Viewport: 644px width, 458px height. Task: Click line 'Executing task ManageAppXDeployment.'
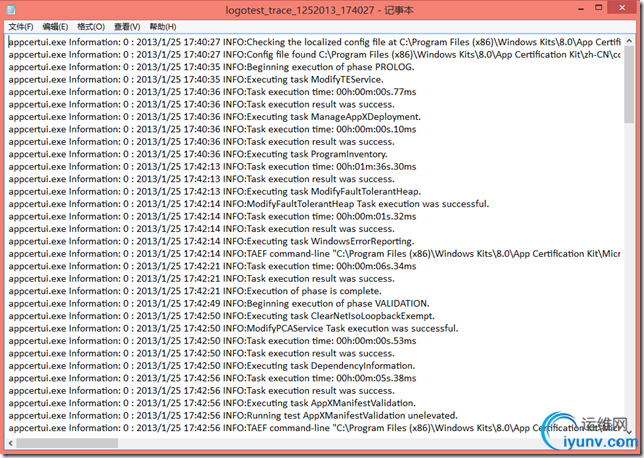click(x=215, y=117)
